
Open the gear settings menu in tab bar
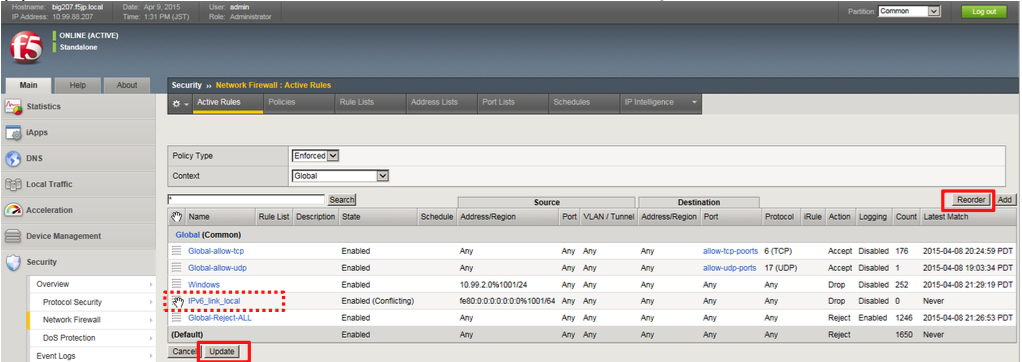[x=180, y=103]
